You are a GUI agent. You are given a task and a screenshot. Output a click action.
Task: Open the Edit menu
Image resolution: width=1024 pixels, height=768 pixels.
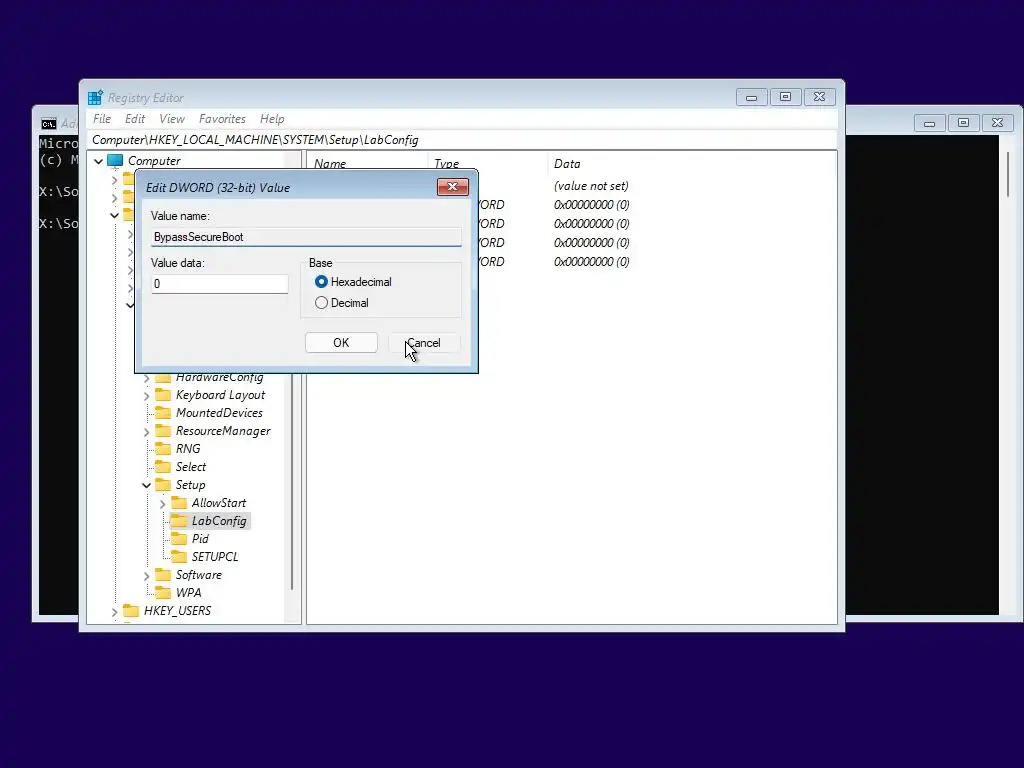click(x=135, y=119)
